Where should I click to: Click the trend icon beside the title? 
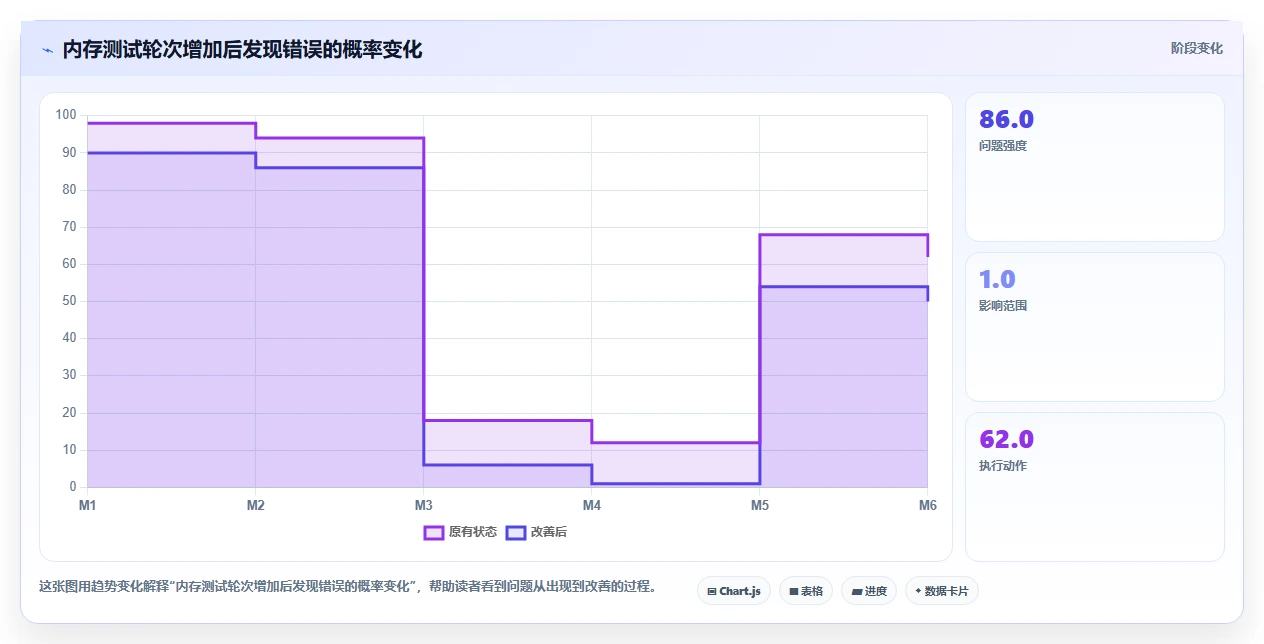click(x=47, y=50)
